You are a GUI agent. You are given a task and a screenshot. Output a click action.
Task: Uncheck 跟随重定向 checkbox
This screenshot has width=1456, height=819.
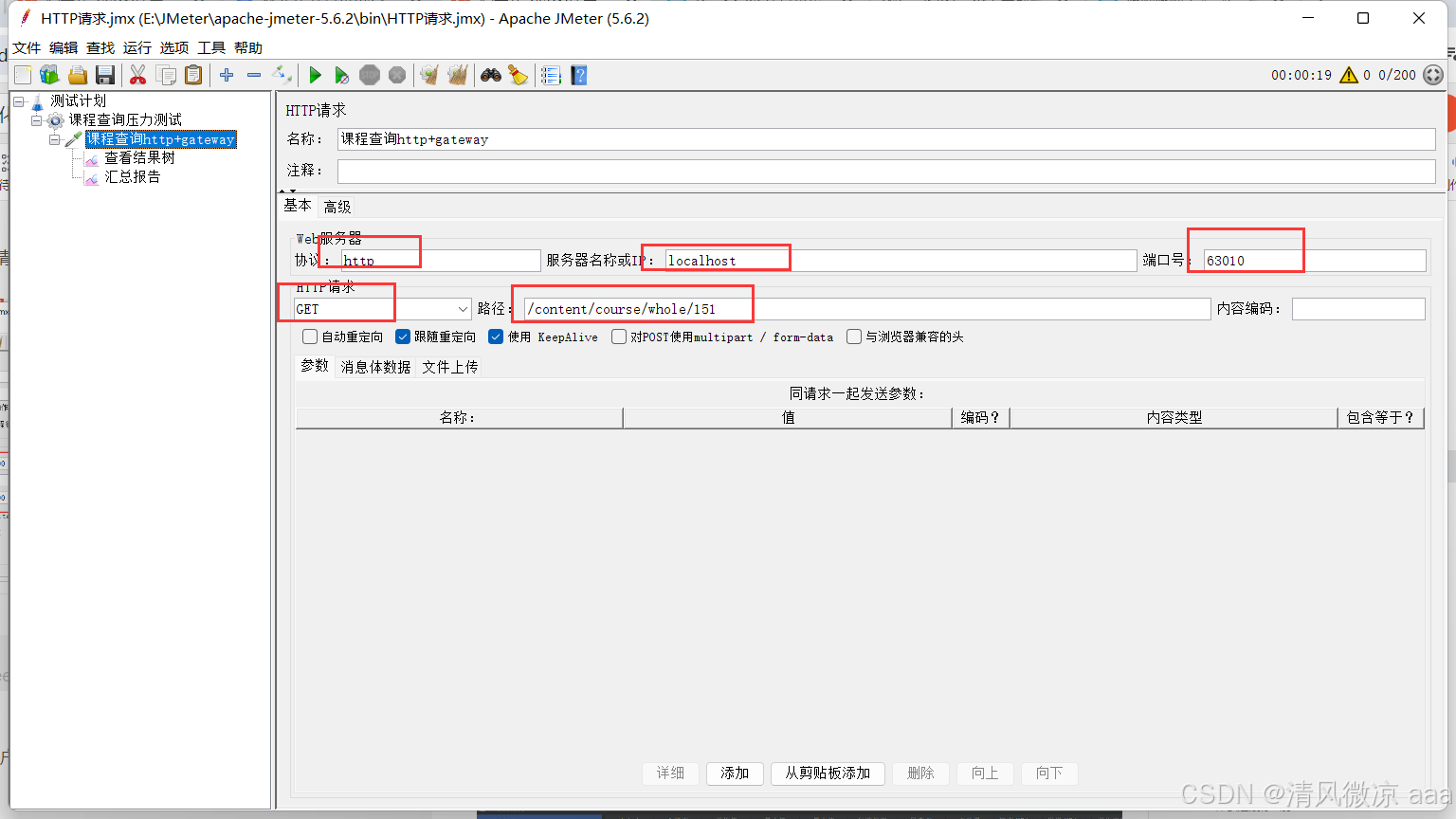click(403, 337)
